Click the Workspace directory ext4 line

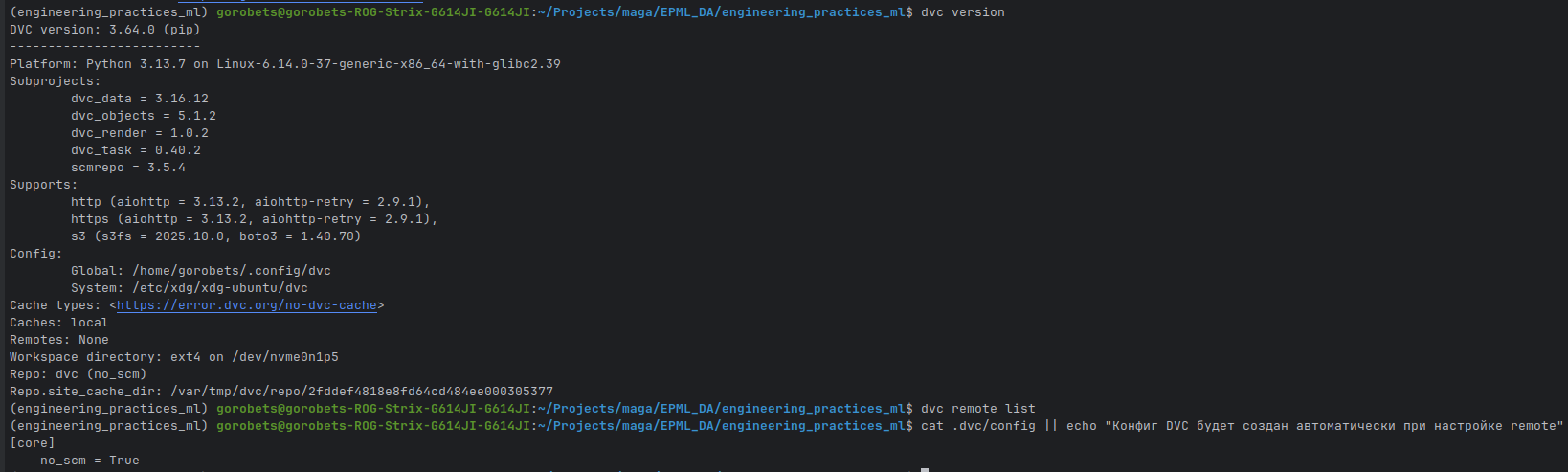[x=174, y=357]
